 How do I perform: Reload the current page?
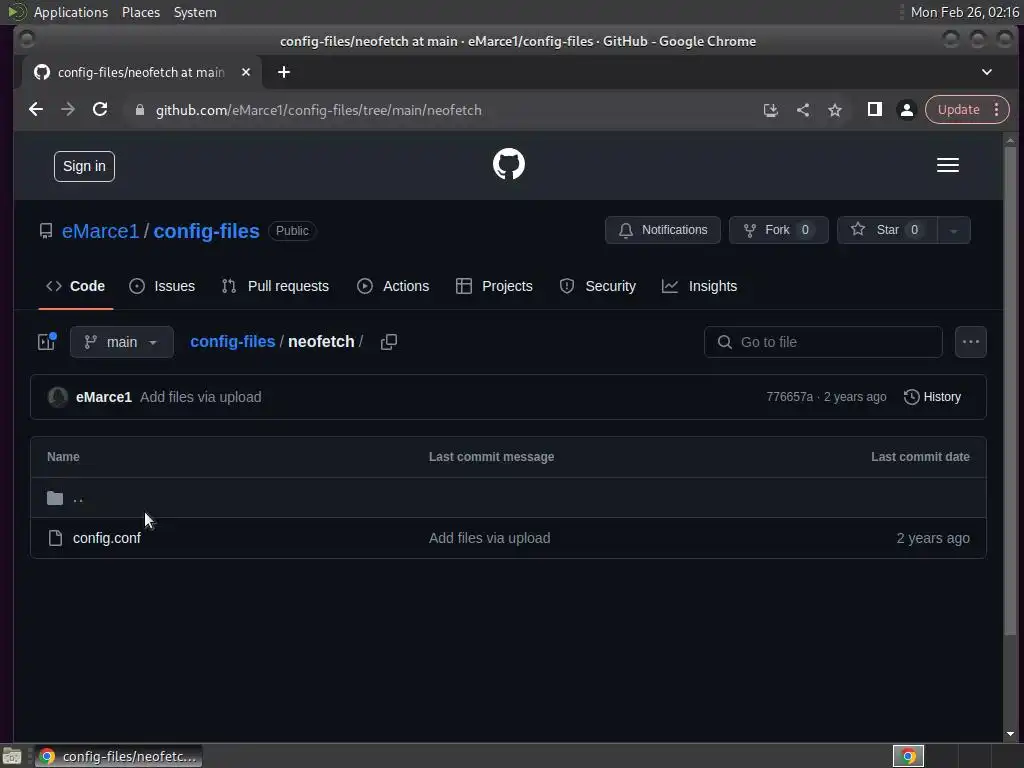[100, 110]
